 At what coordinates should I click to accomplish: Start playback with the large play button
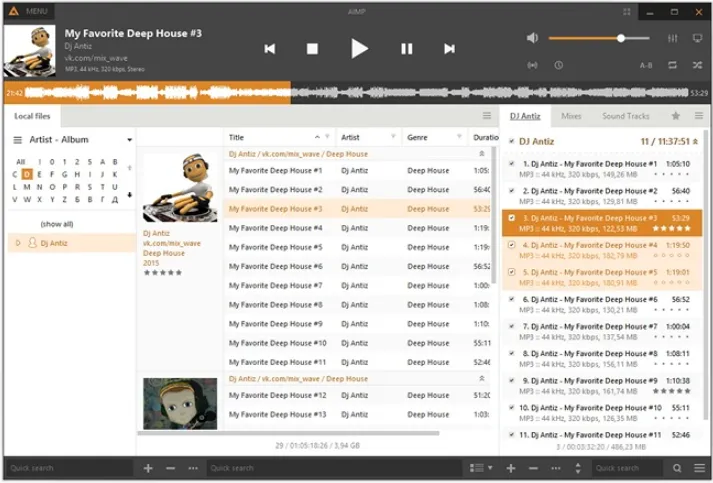tap(359, 49)
